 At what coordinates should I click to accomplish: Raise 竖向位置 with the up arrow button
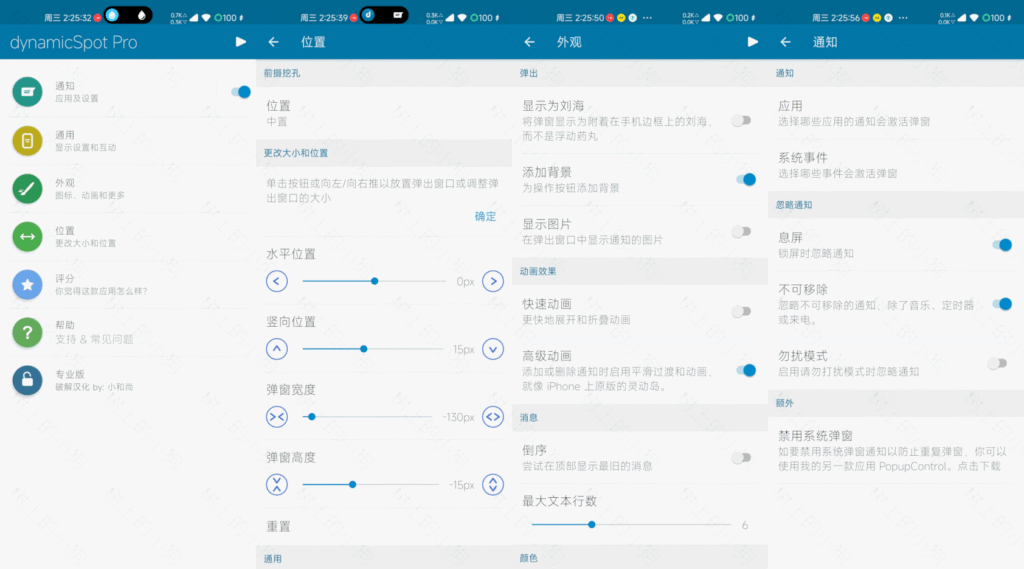pos(277,349)
